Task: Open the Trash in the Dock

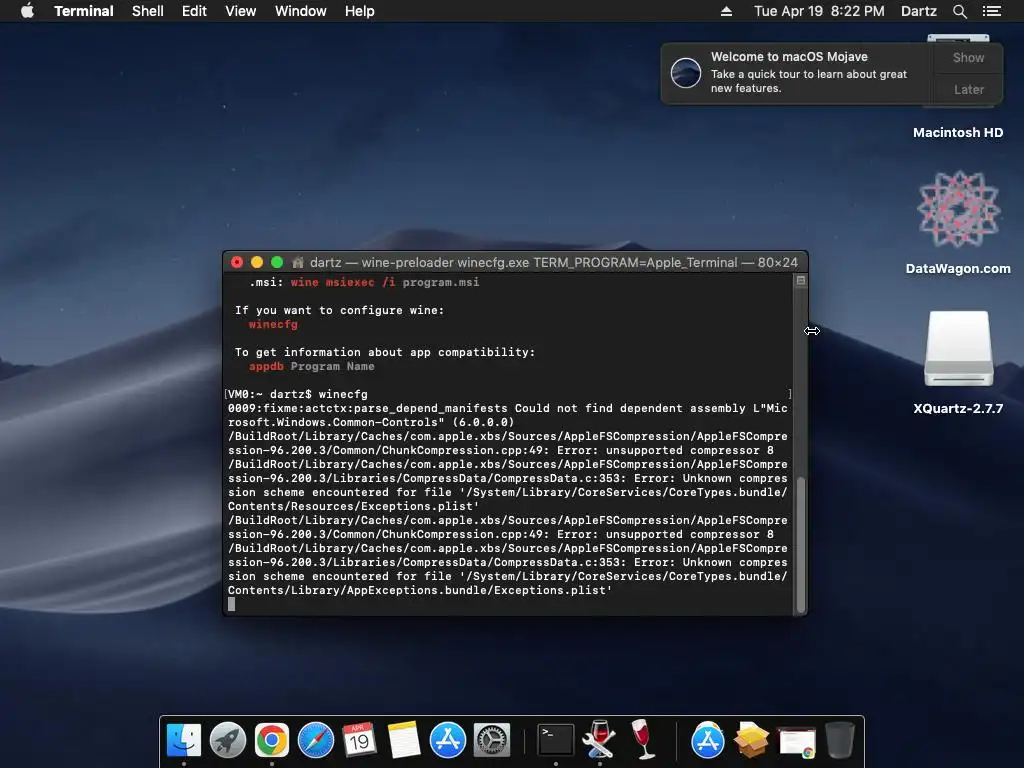Action: (x=840, y=741)
